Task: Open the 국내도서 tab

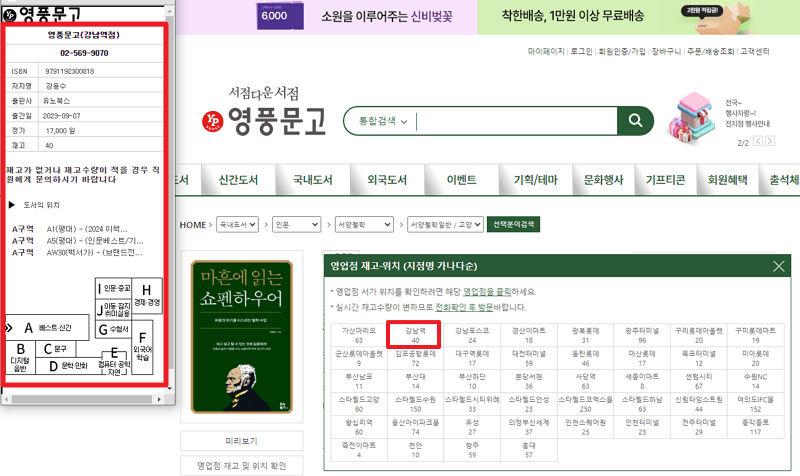Action: coord(313,180)
